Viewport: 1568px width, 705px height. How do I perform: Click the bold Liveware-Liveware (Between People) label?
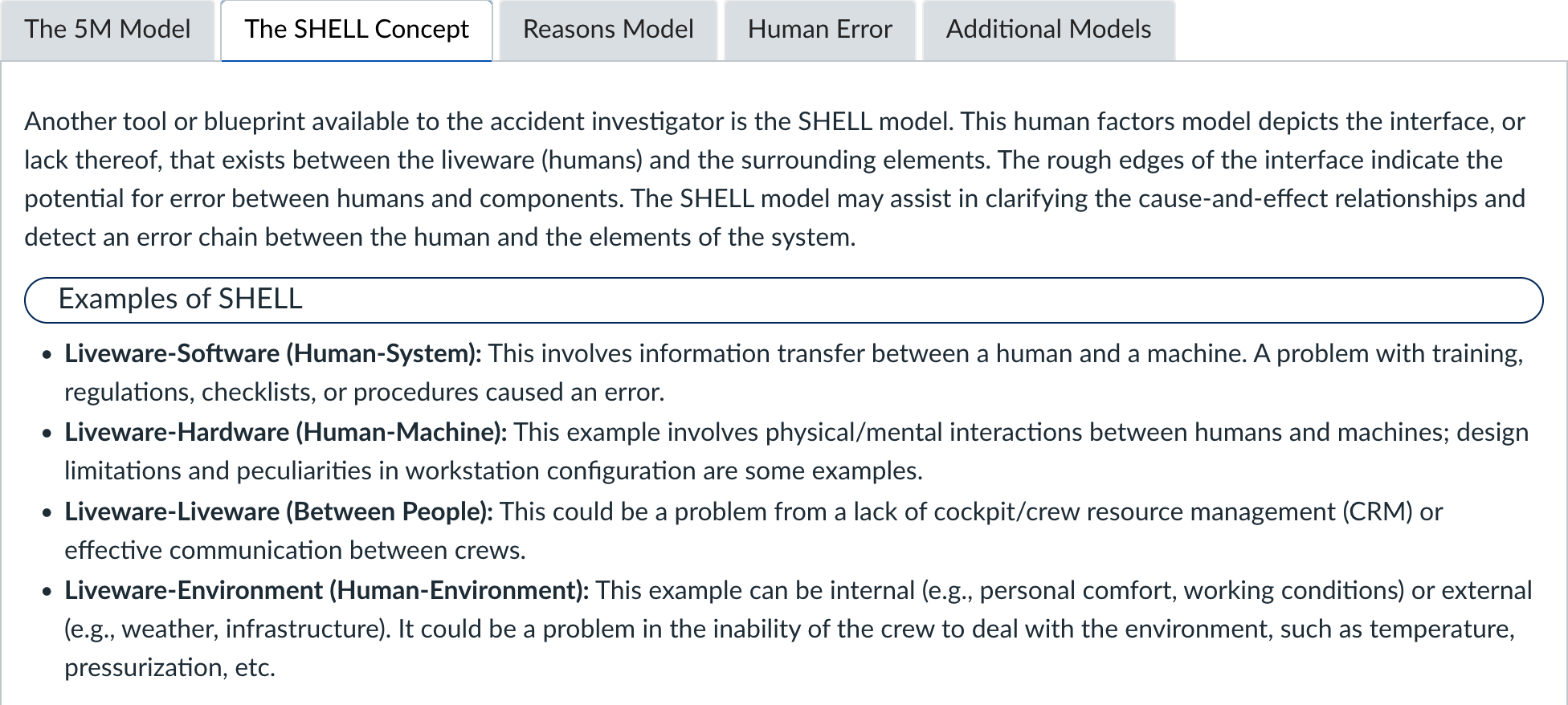278,511
